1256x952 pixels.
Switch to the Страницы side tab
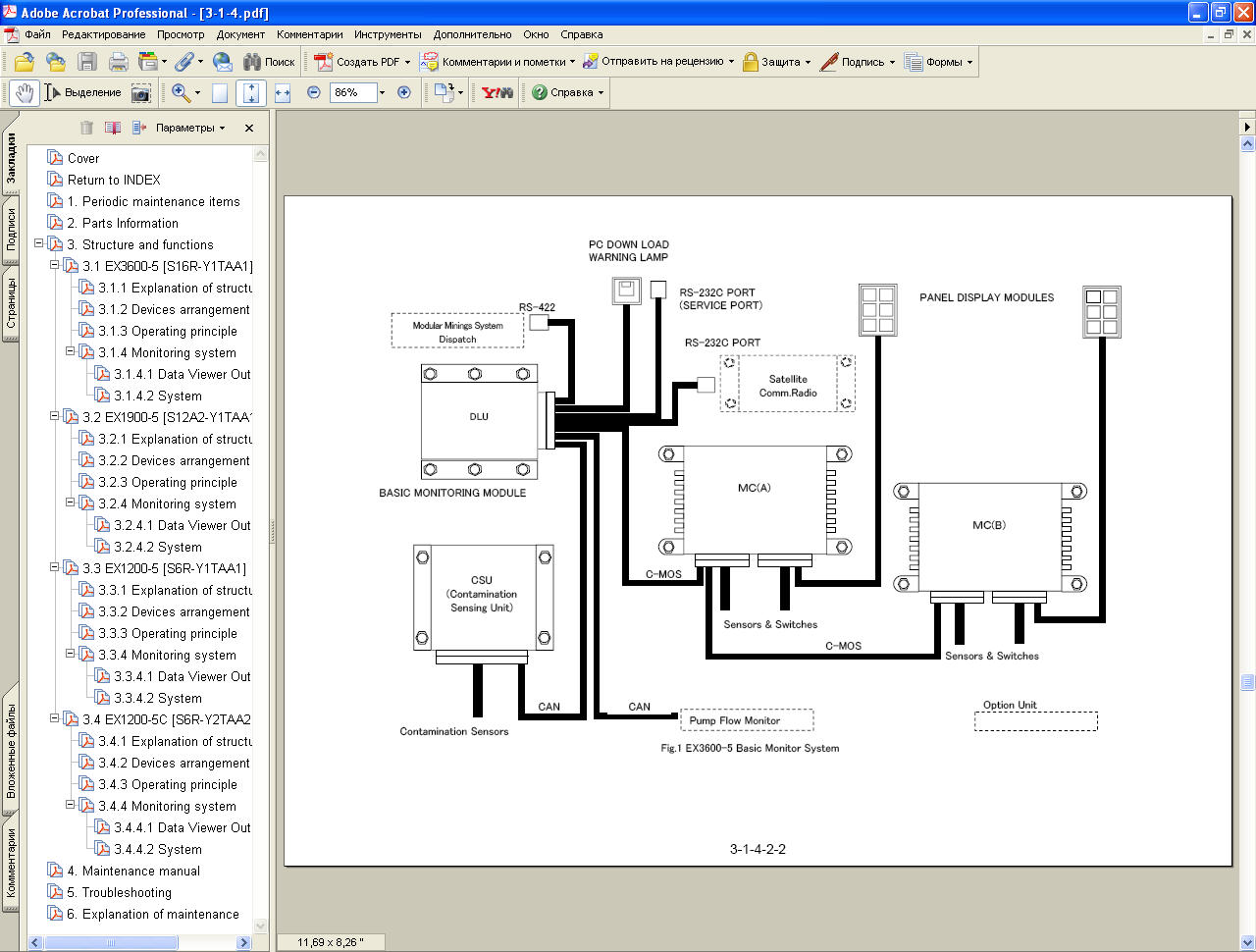(x=11, y=304)
